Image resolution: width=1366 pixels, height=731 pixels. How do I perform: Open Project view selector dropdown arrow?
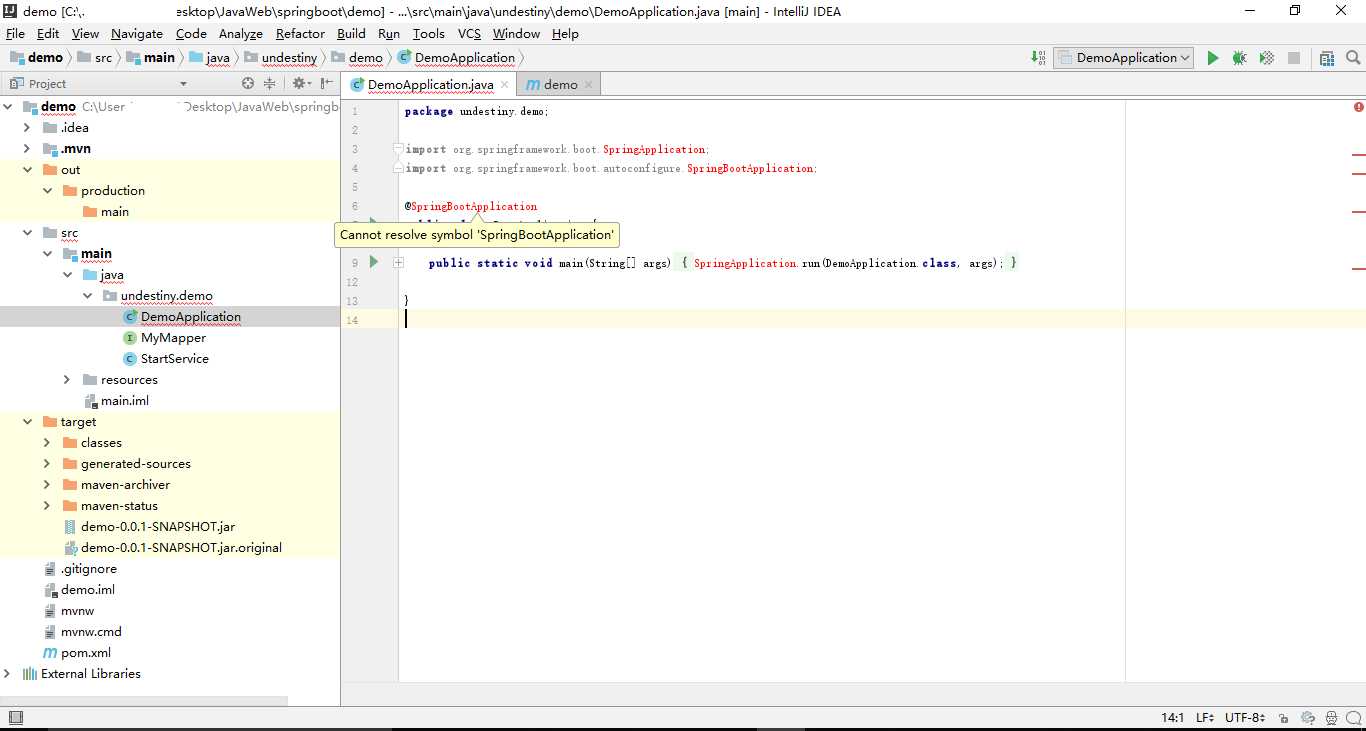tap(183, 84)
